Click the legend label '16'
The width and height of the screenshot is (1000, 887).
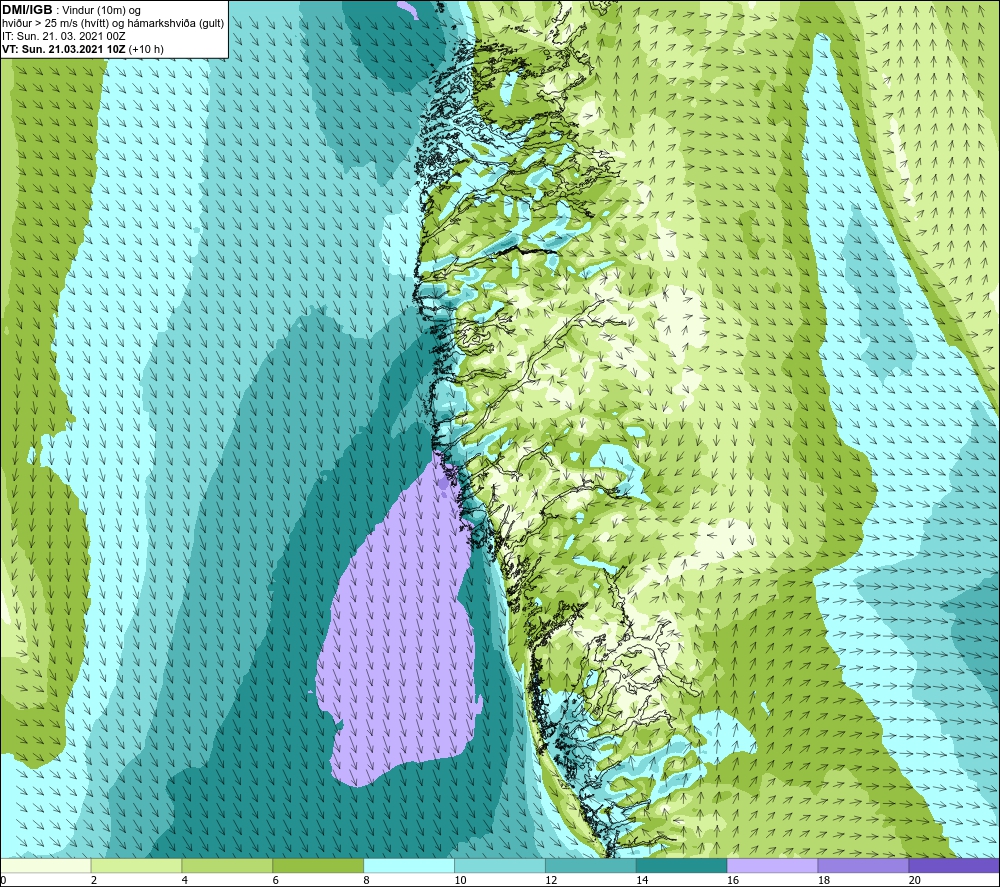coord(733,880)
